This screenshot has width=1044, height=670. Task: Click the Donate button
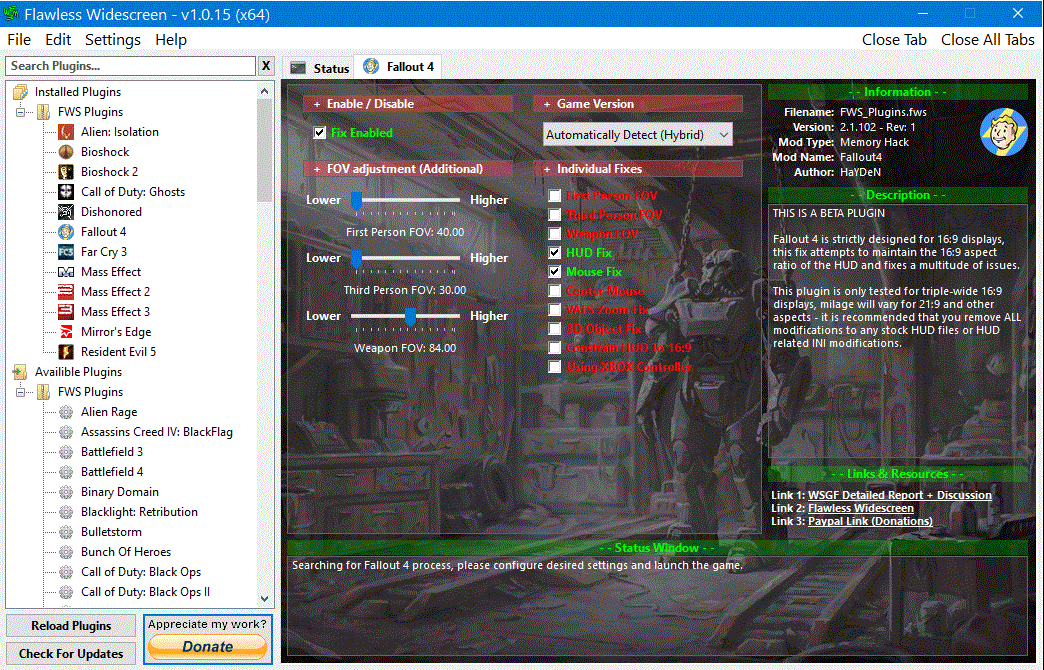208,646
